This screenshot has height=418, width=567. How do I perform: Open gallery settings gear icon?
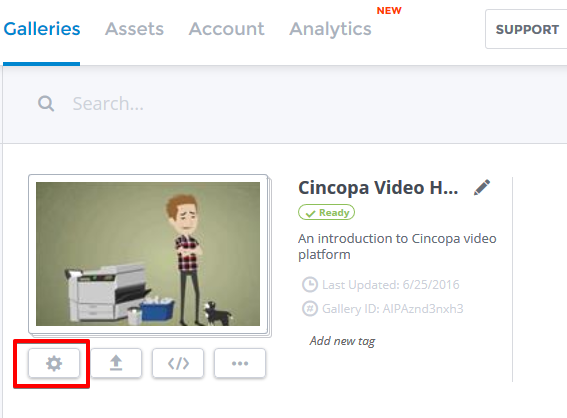tap(54, 363)
